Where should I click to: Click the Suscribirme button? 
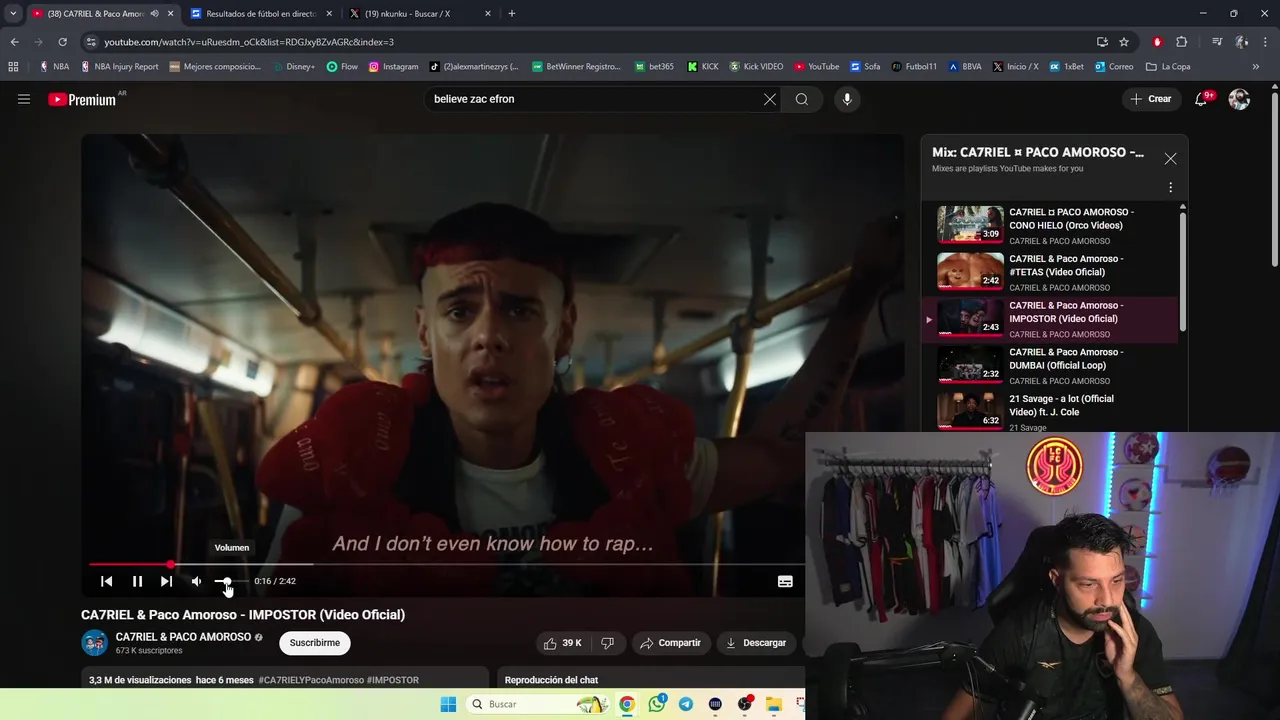[x=315, y=643]
